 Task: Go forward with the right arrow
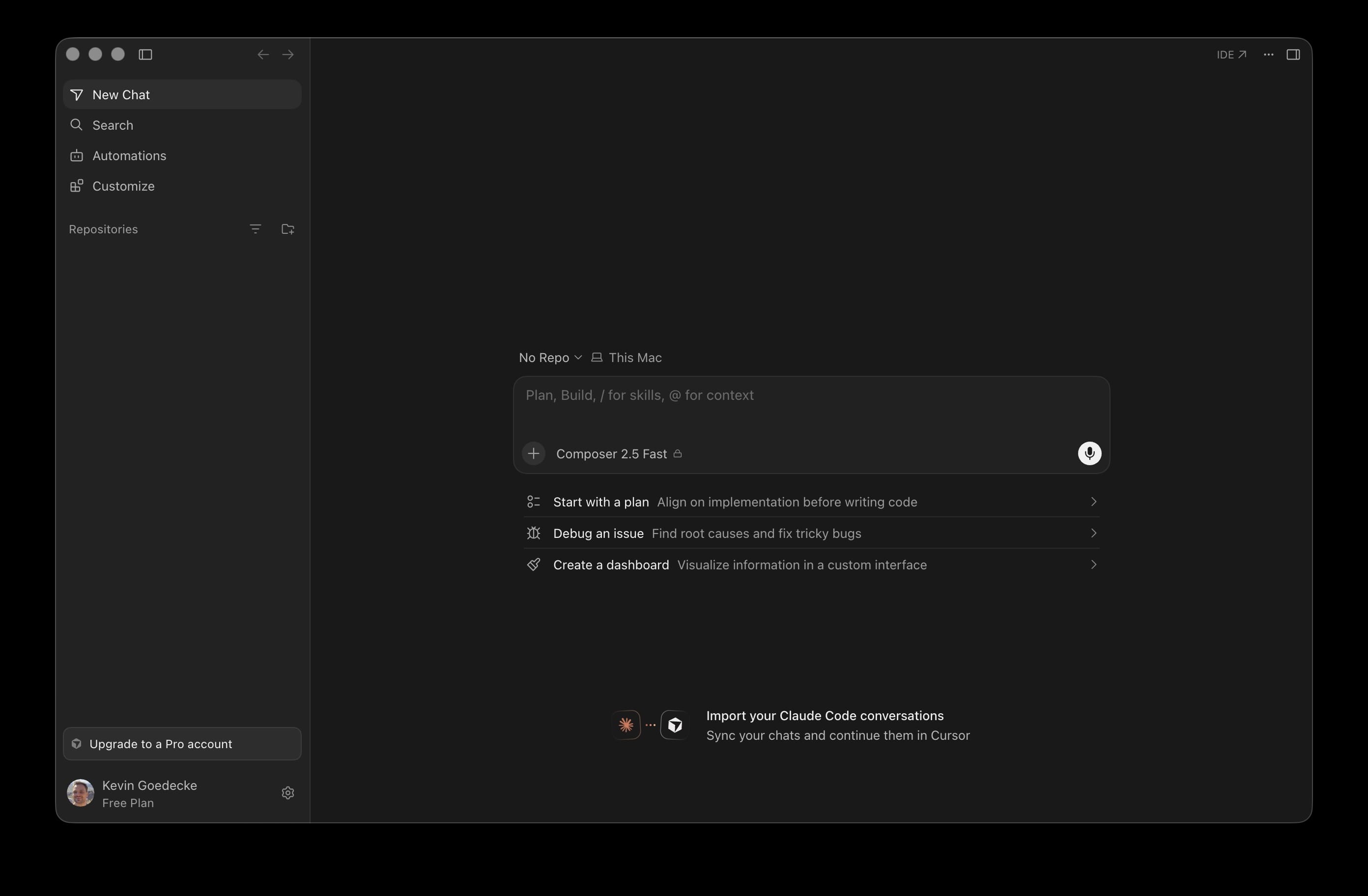click(x=288, y=55)
